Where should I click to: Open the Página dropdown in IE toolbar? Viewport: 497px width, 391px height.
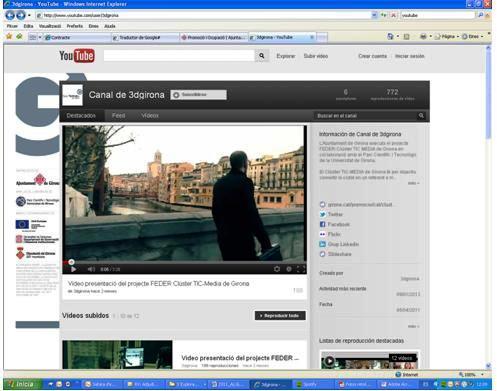tap(447, 36)
